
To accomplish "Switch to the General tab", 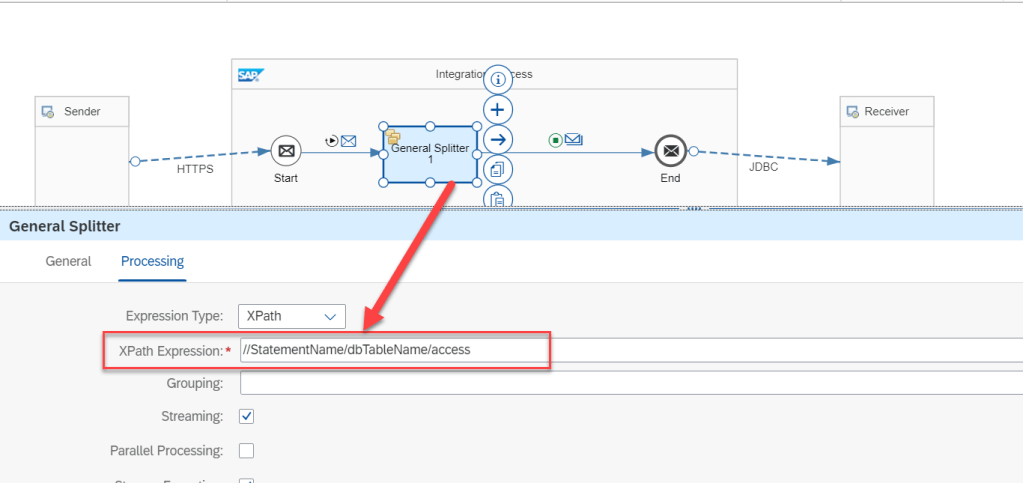I will 68,261.
